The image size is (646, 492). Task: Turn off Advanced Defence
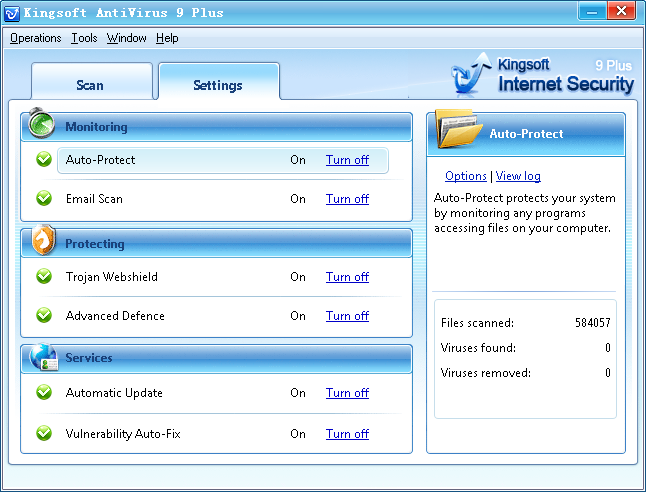(x=347, y=316)
